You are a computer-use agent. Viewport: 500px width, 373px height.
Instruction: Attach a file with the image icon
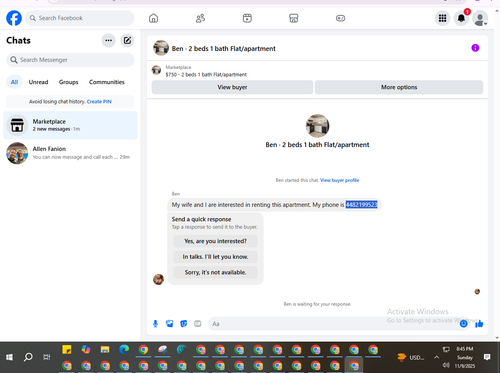tap(170, 324)
